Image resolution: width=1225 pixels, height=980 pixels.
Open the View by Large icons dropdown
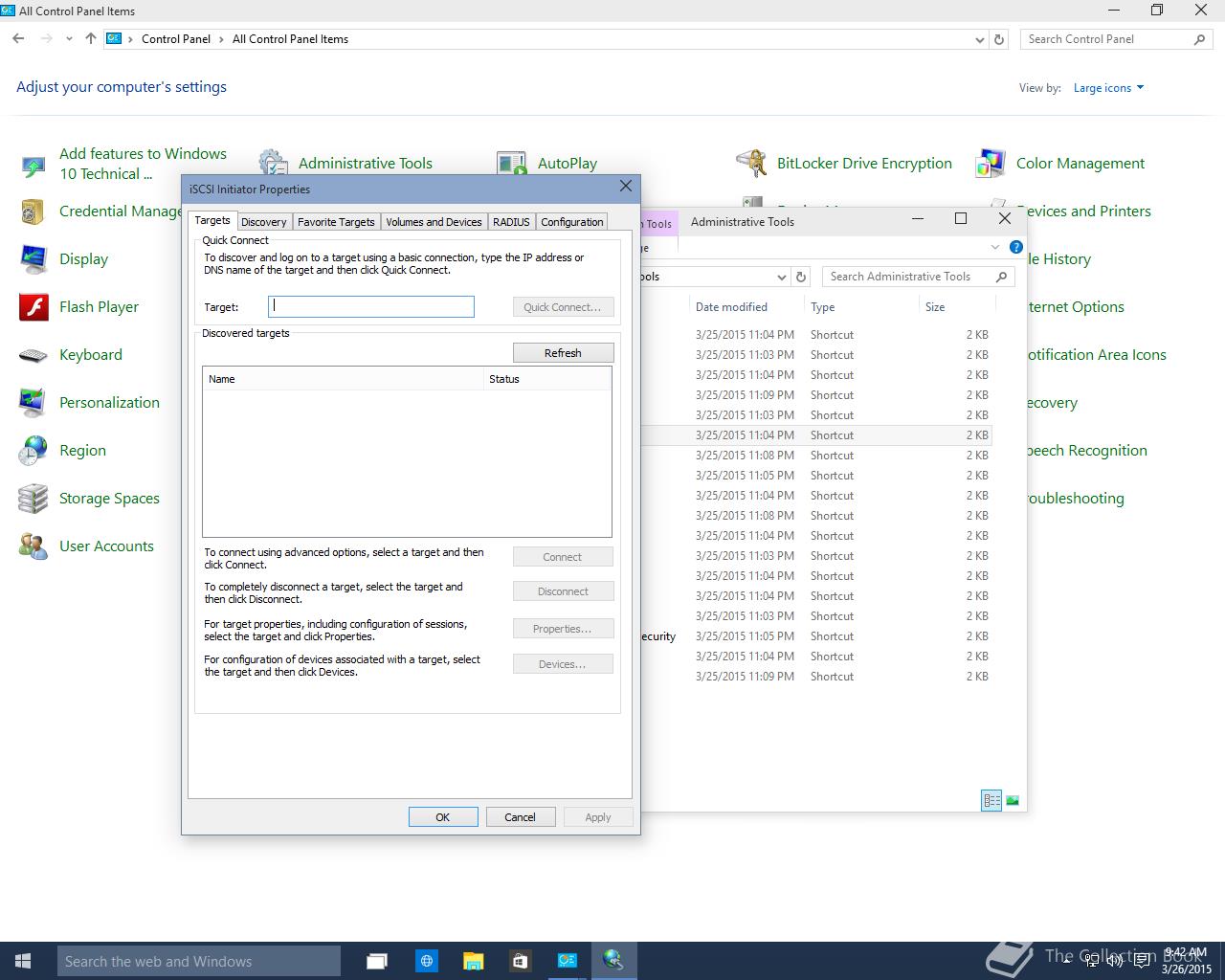[x=1108, y=88]
